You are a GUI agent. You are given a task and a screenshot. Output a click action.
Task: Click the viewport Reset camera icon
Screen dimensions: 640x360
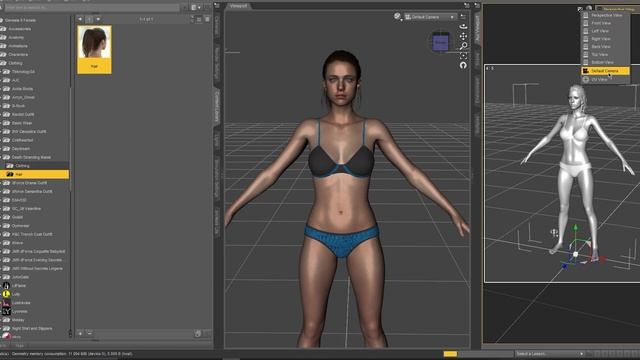463,65
